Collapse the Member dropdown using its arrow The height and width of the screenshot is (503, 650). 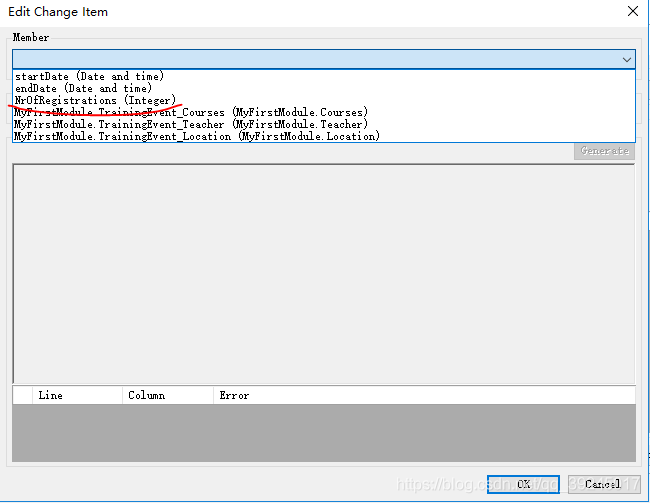(x=626, y=60)
